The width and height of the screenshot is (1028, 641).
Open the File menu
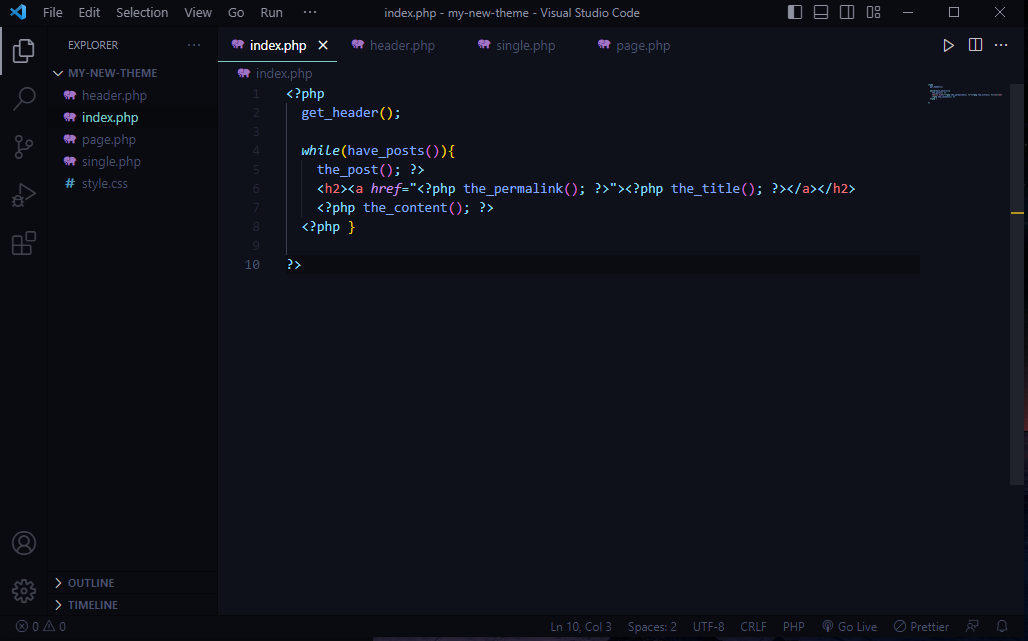[x=52, y=12]
